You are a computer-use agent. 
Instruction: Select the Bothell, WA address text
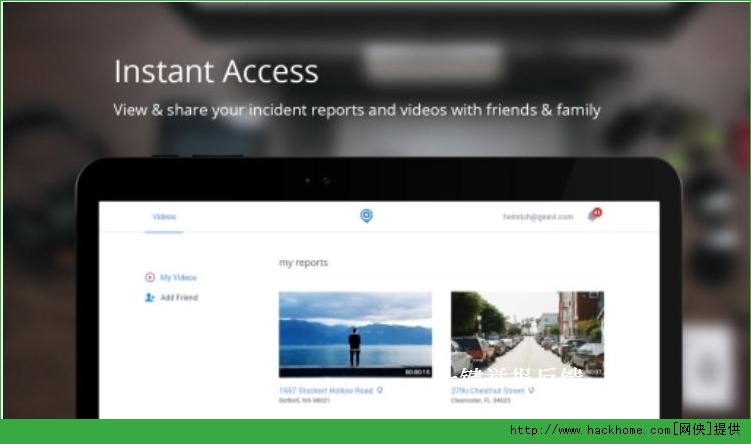(x=304, y=400)
